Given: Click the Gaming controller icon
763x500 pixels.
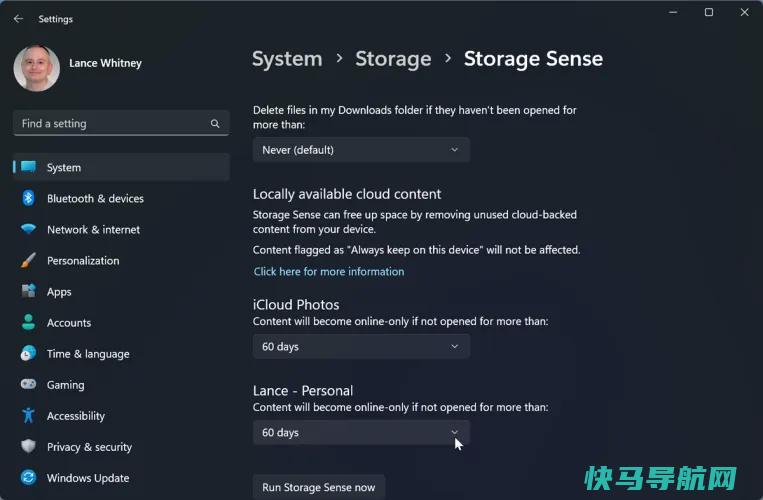Looking at the screenshot, I should coord(28,384).
